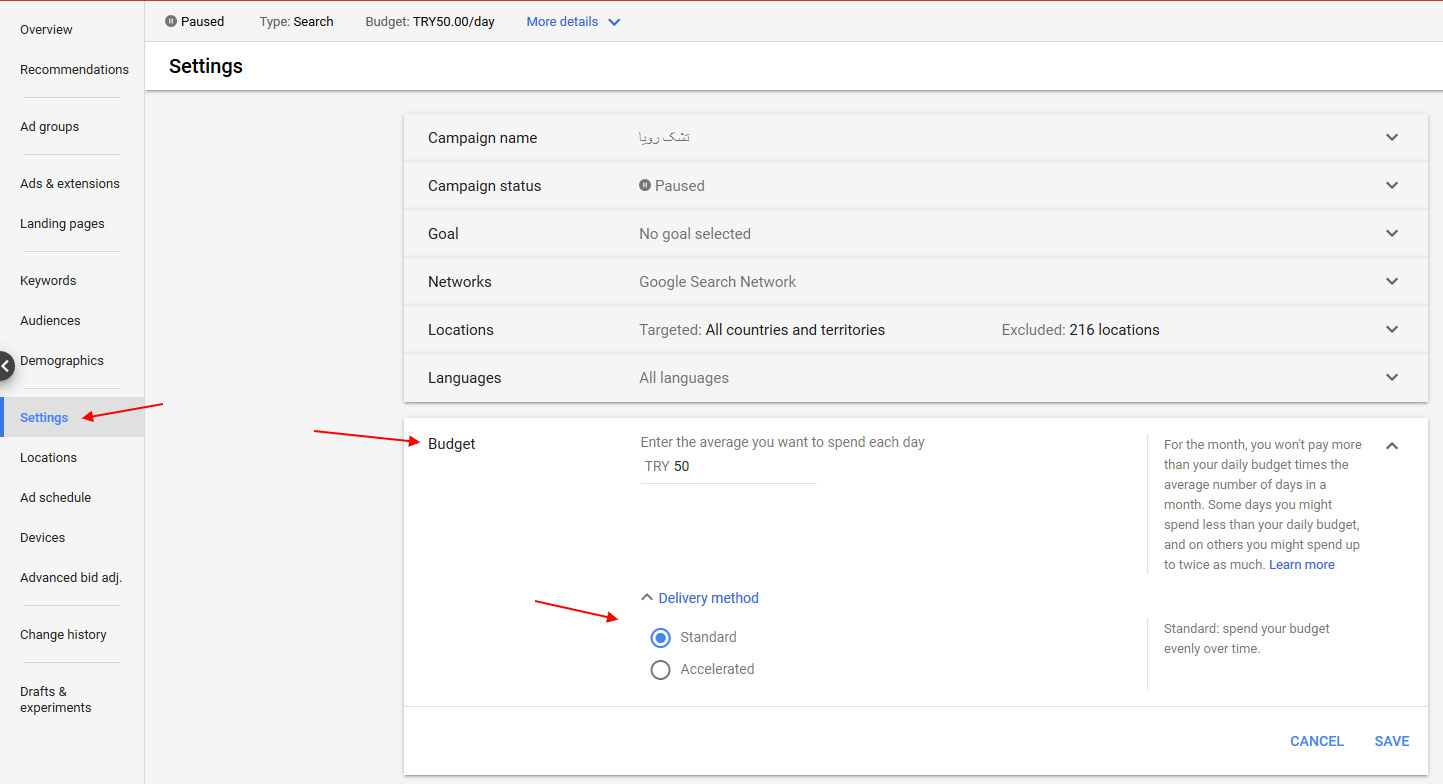
Task: Click the pause icon beside Campaign status value
Action: click(x=645, y=185)
